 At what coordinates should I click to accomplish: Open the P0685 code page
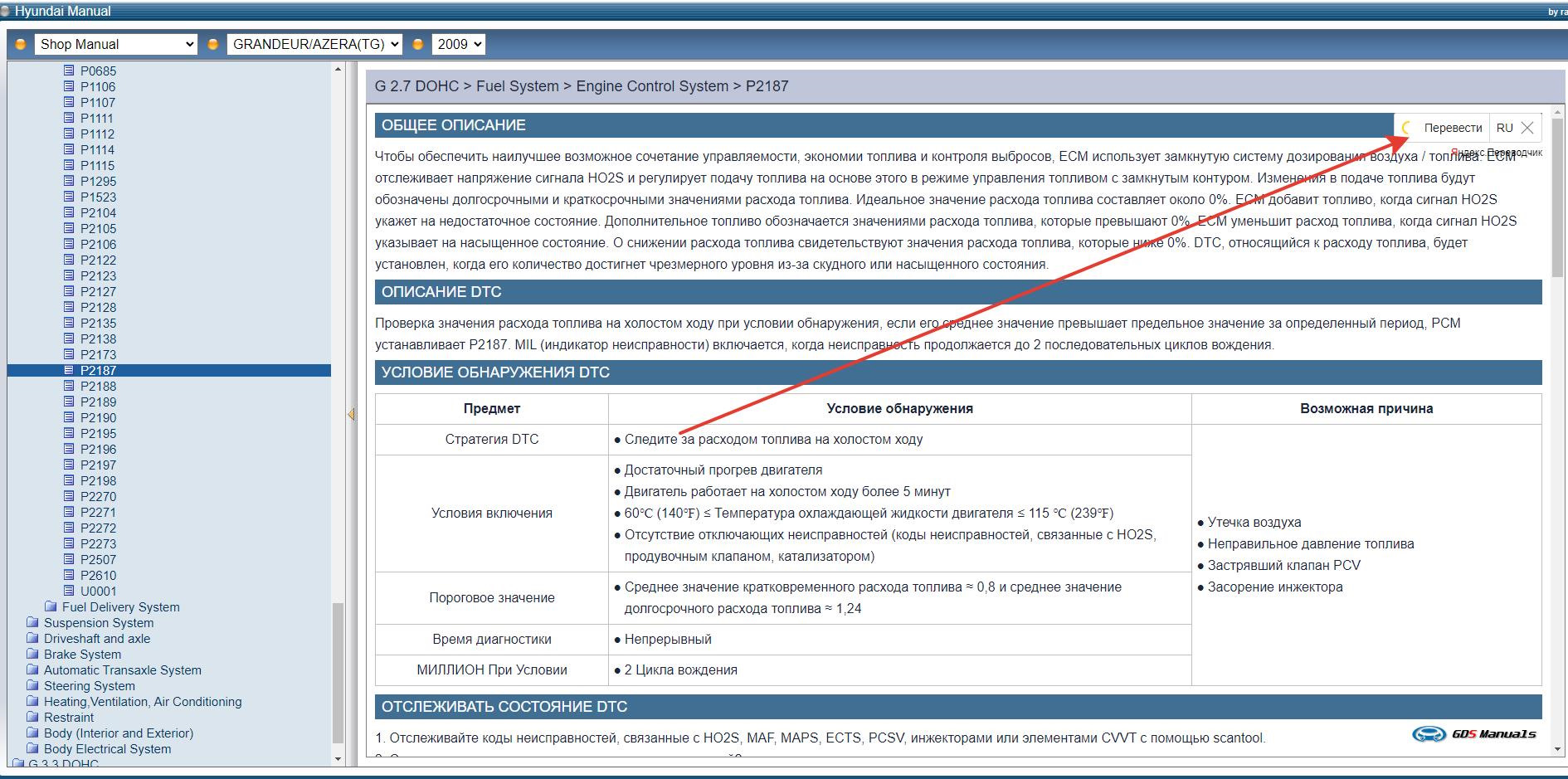[98, 71]
